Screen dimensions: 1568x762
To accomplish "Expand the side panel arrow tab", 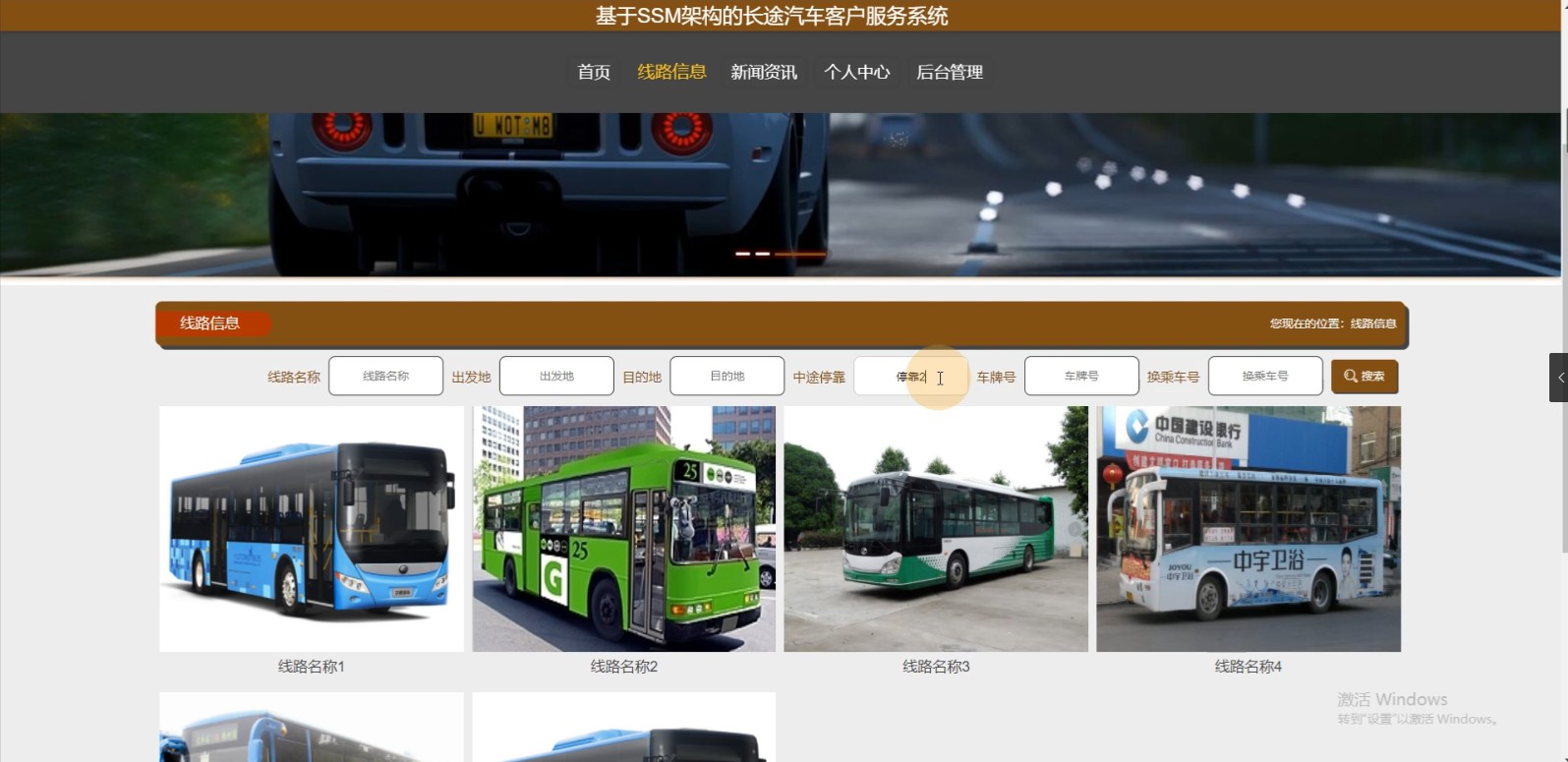I will pos(1559,378).
